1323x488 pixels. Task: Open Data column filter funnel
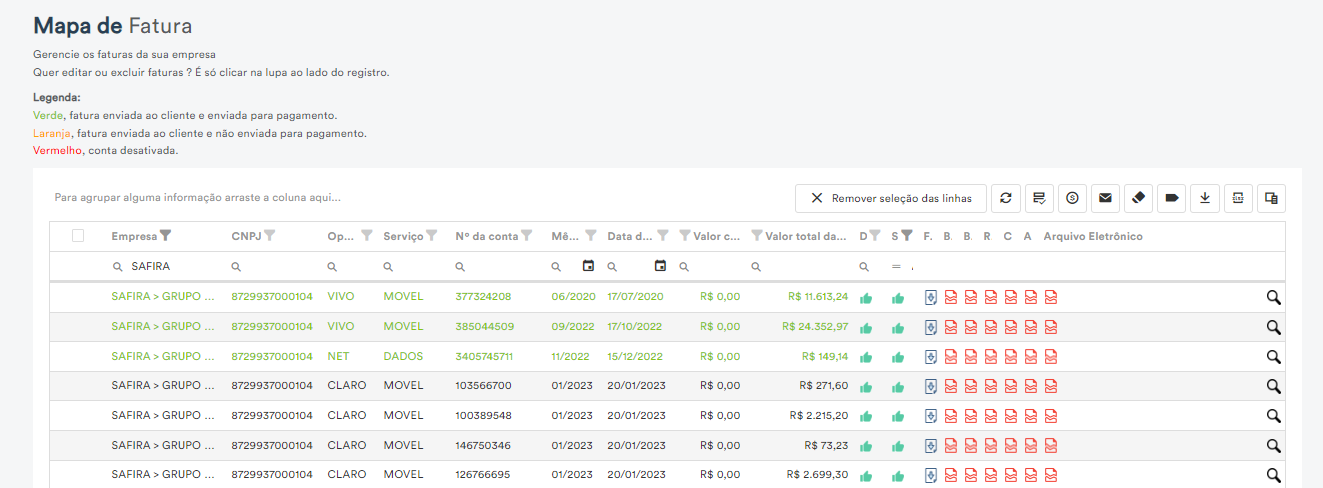(x=663, y=236)
